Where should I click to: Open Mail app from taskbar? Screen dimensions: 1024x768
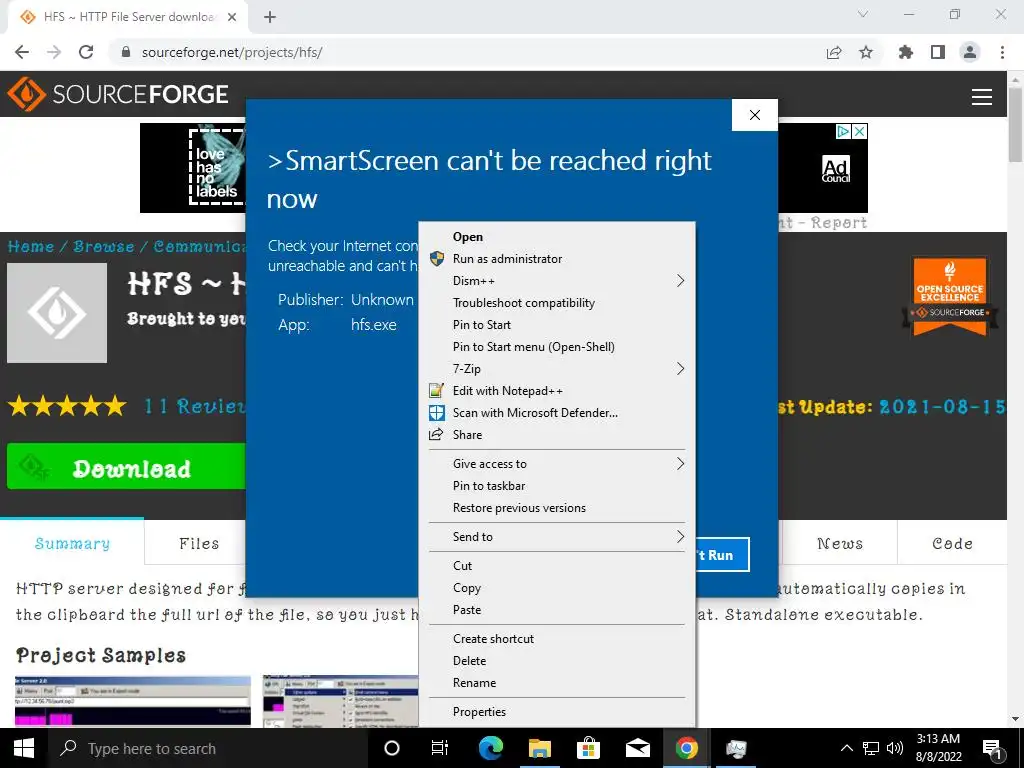point(637,748)
